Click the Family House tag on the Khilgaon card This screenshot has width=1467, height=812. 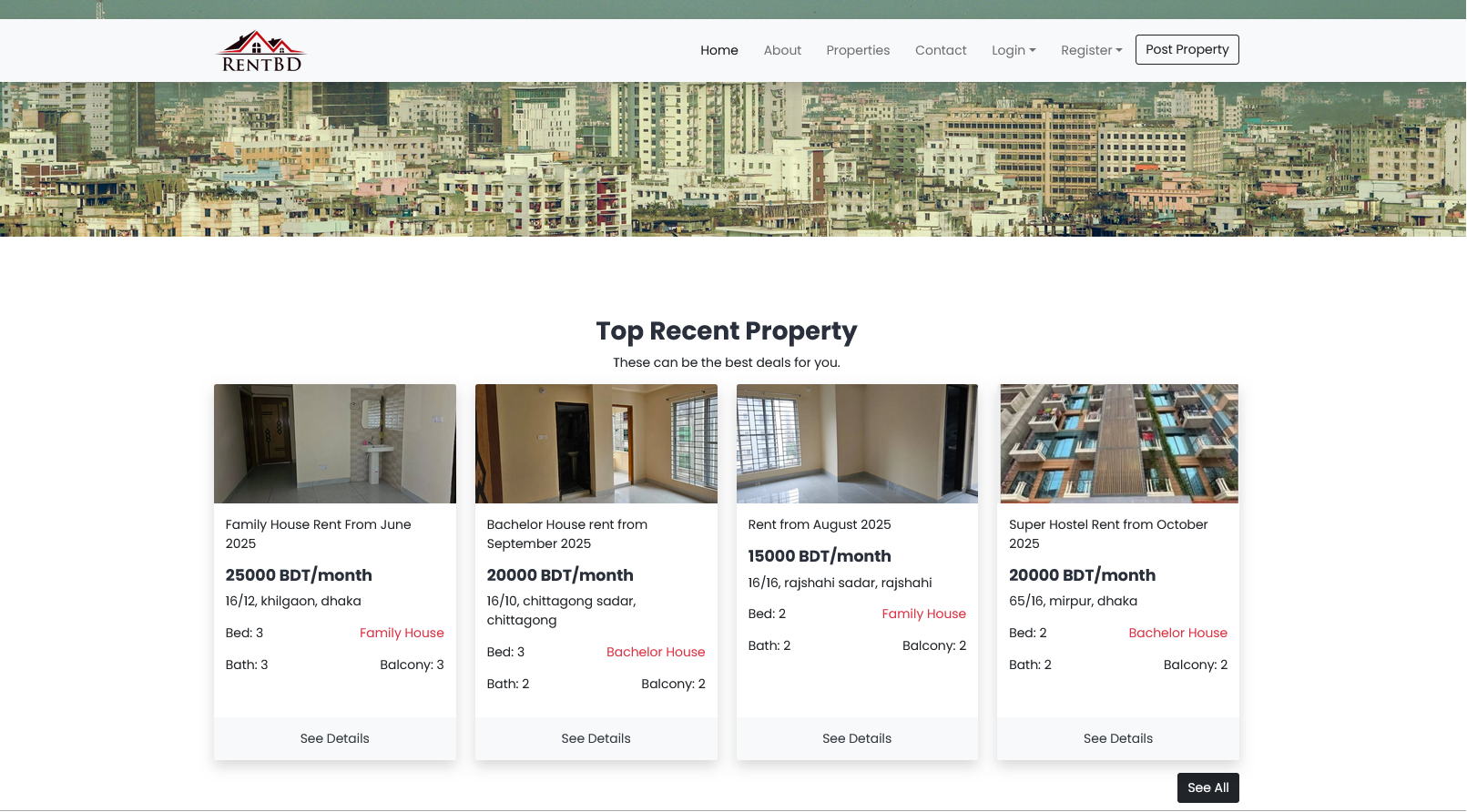tap(401, 633)
